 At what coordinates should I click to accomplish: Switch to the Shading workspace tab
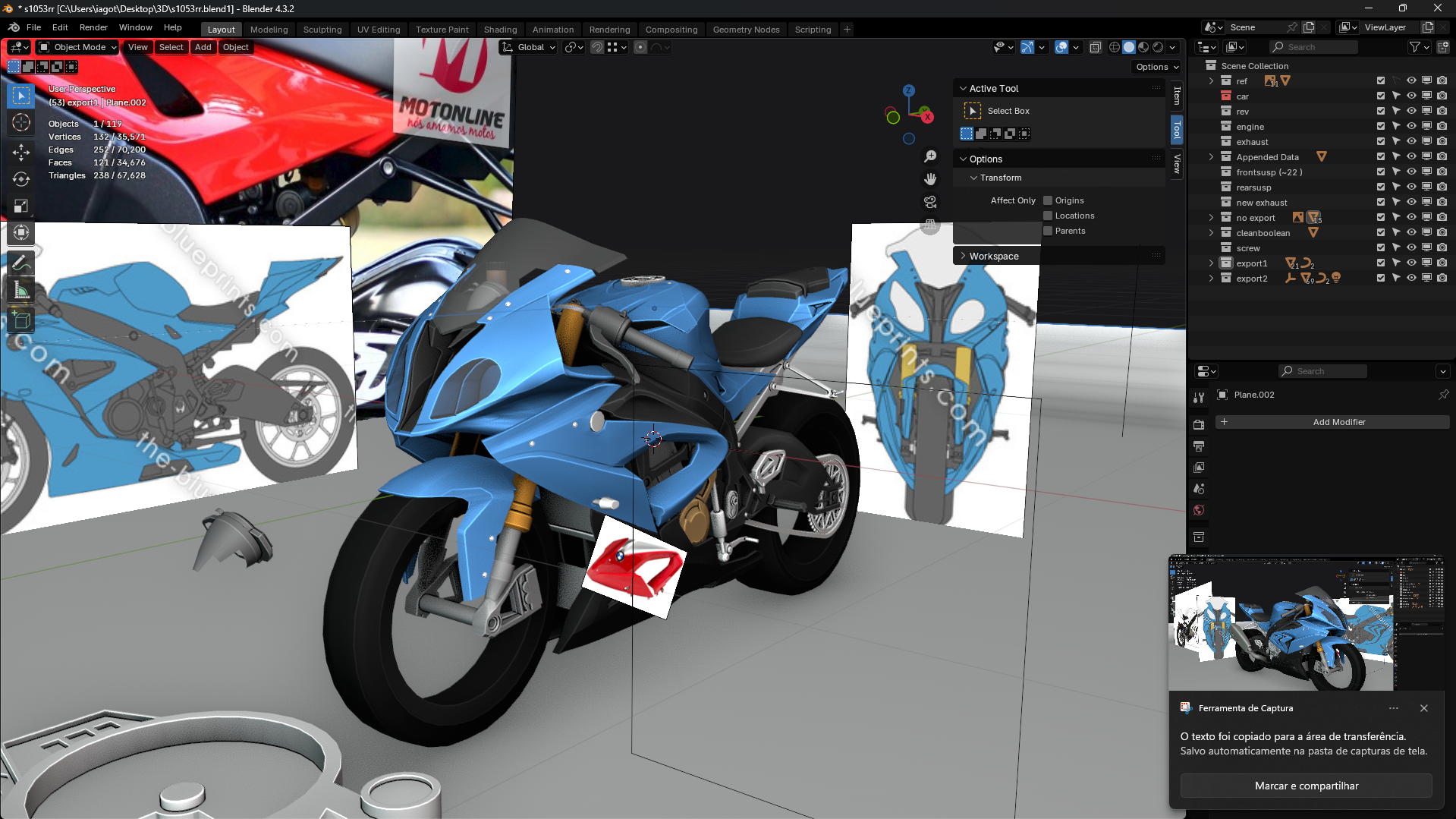[500, 30]
